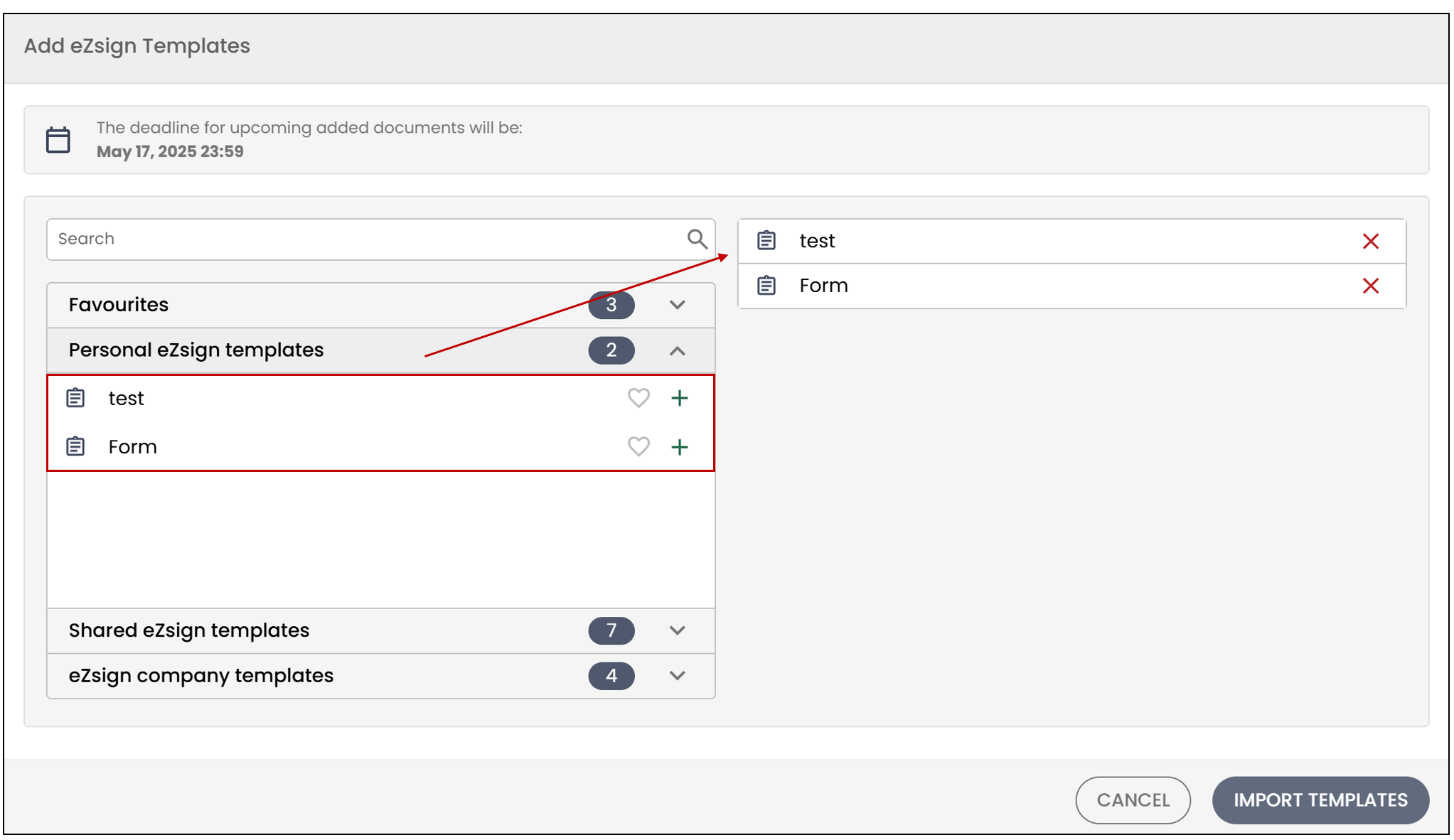1454x840 pixels.
Task: Click clipboard icon beside Form in selected list
Action: click(766, 286)
